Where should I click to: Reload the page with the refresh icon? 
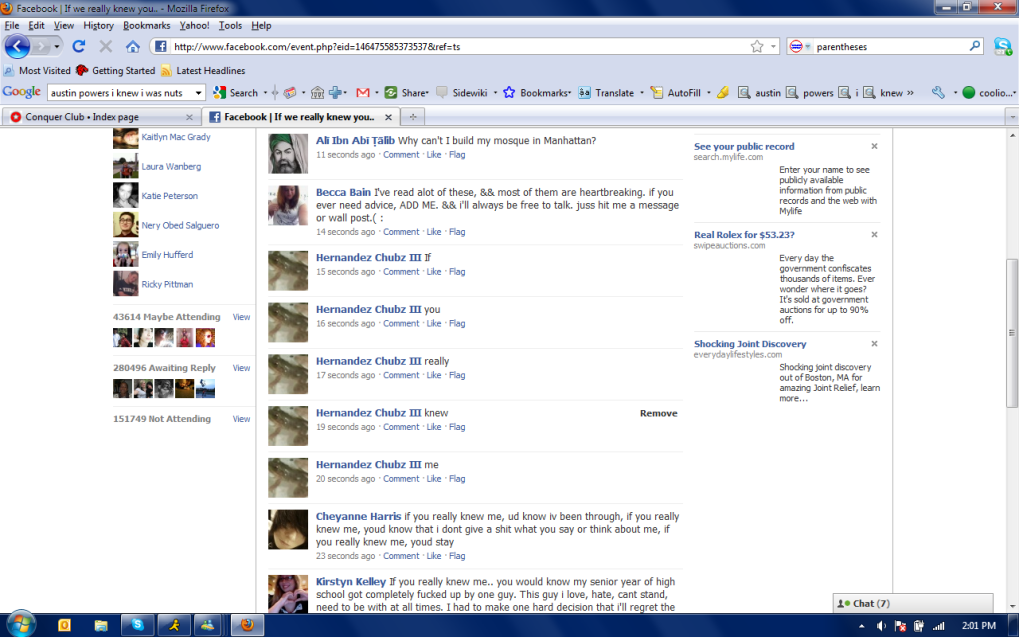79,47
